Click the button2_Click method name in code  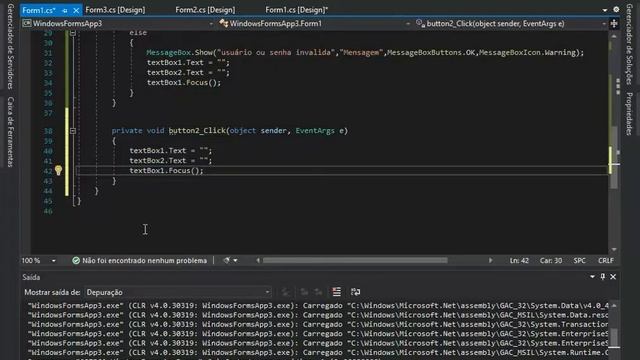[197, 131]
